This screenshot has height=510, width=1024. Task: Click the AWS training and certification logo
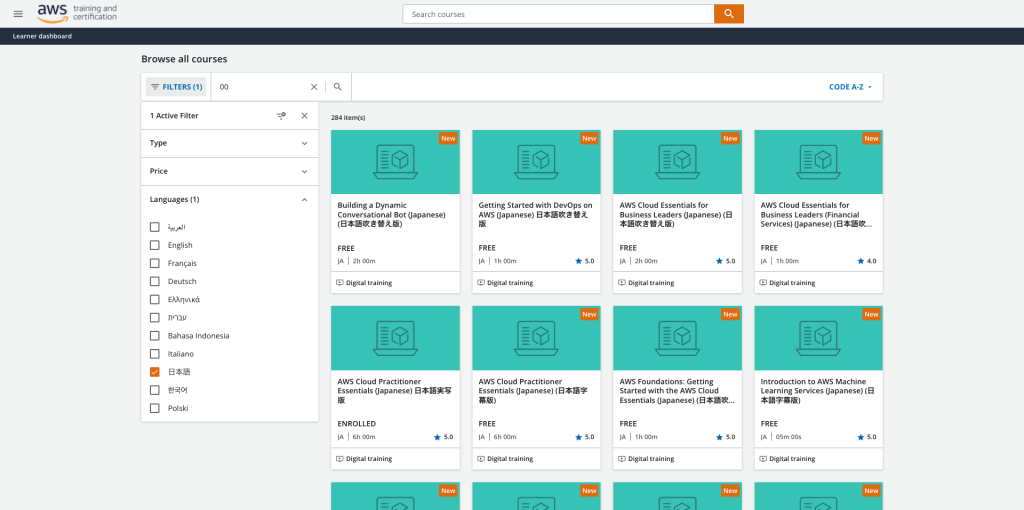pyautogui.click(x=77, y=12)
